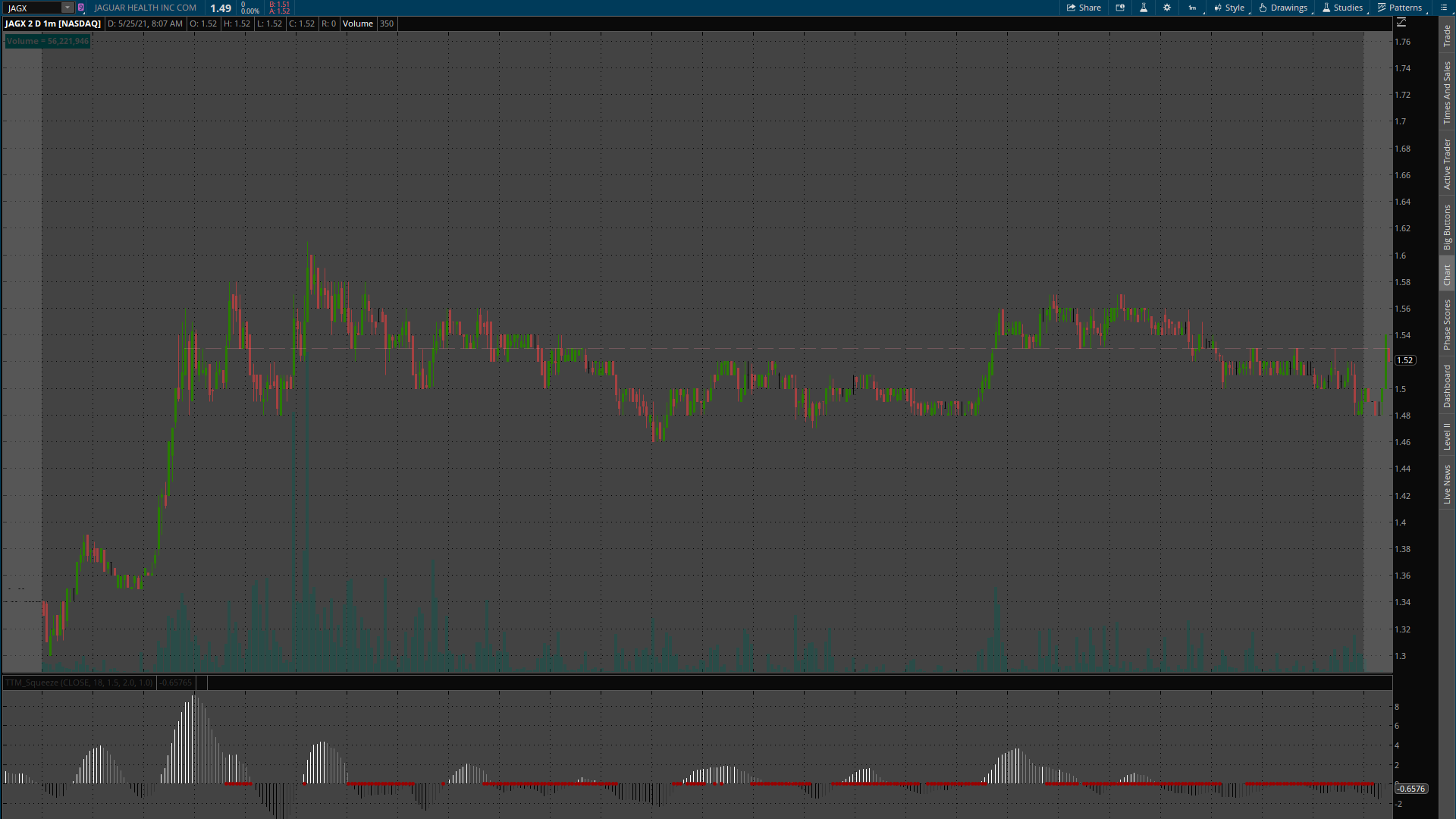Open the quick alert icon

(1120, 8)
